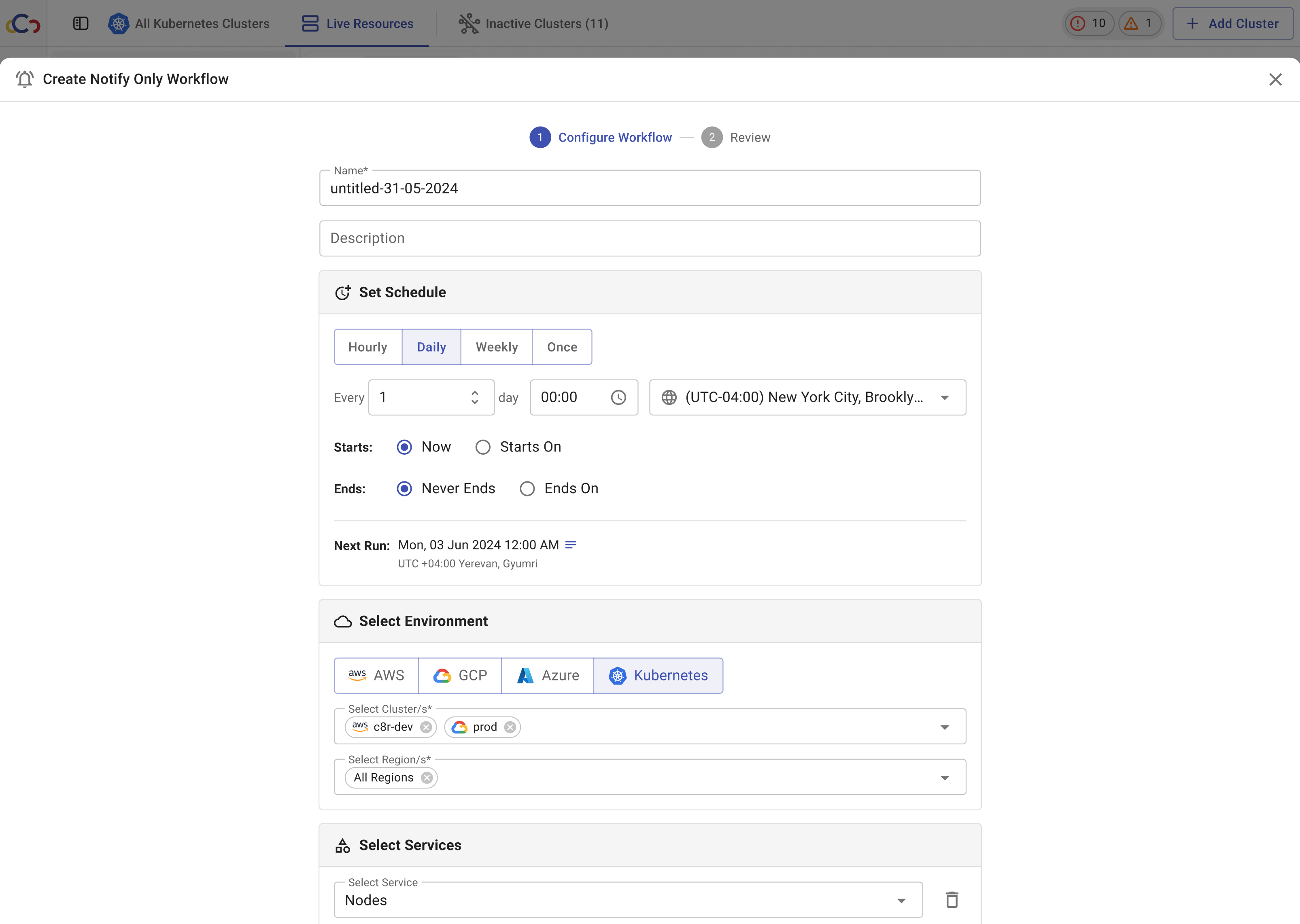Choose the Ends On radio option

tap(527, 489)
